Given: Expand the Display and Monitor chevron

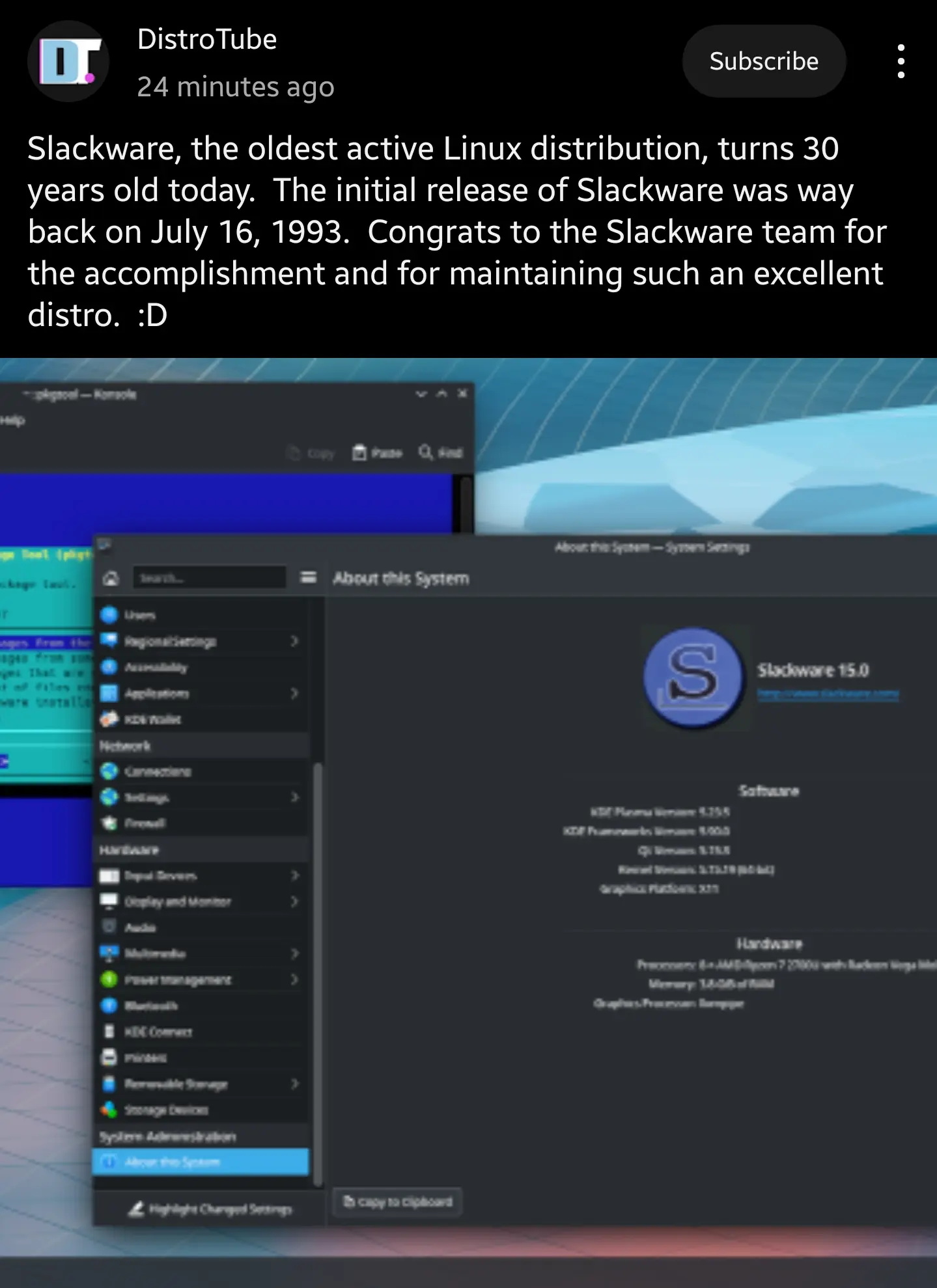Looking at the screenshot, I should (294, 901).
